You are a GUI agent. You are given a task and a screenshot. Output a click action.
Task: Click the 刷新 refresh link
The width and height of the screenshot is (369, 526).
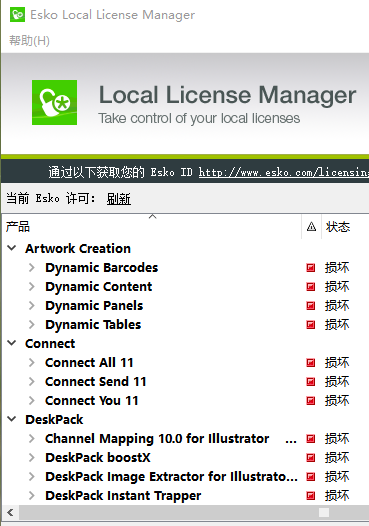[119, 199]
